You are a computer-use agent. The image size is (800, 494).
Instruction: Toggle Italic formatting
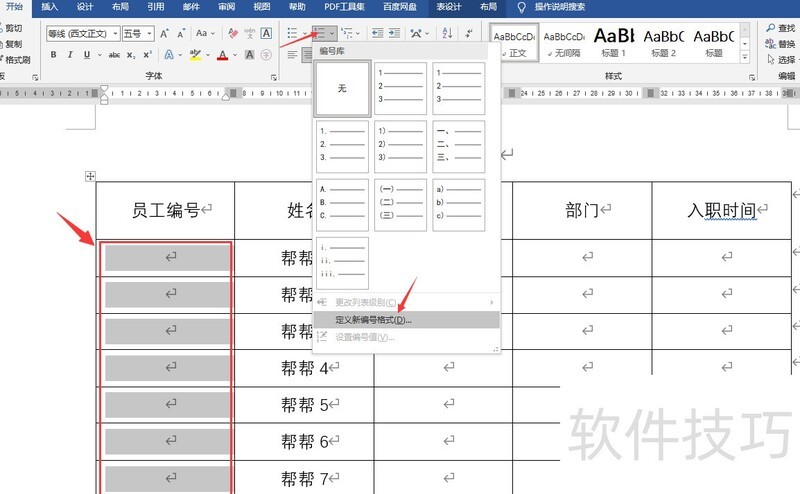pyautogui.click(x=70, y=55)
